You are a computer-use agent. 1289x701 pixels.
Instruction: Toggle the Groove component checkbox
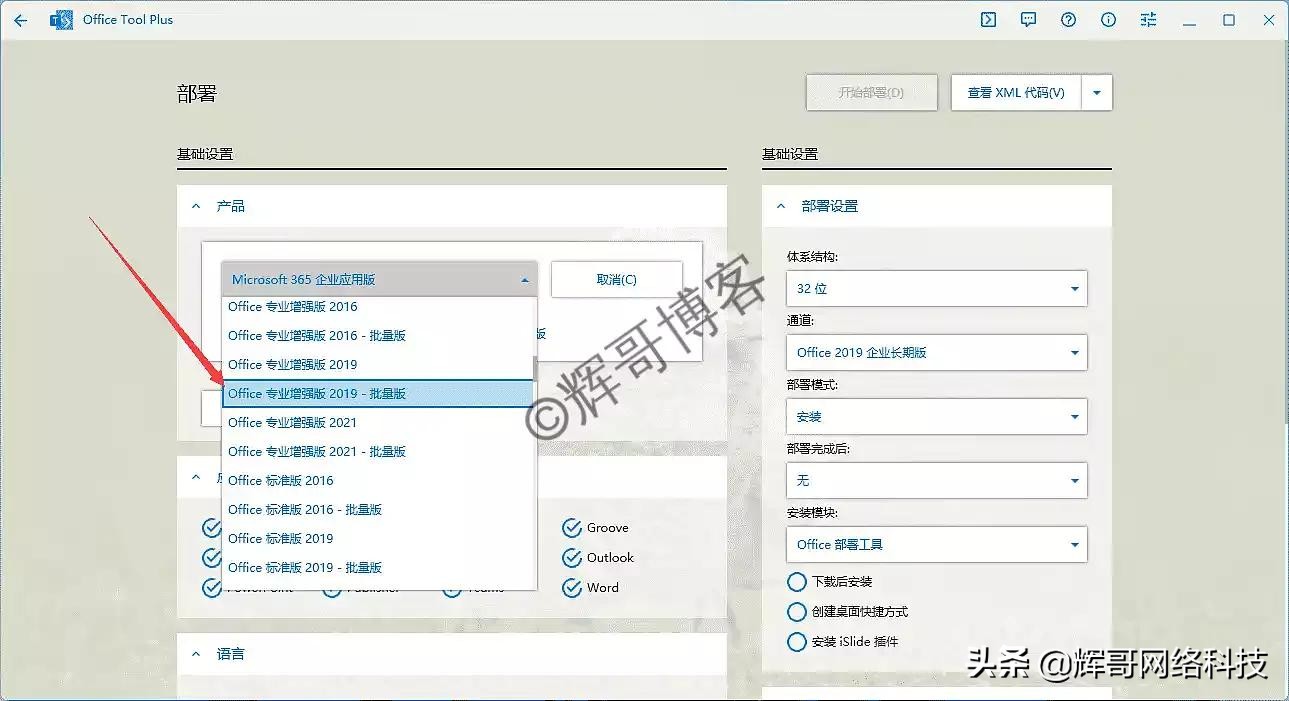572,527
